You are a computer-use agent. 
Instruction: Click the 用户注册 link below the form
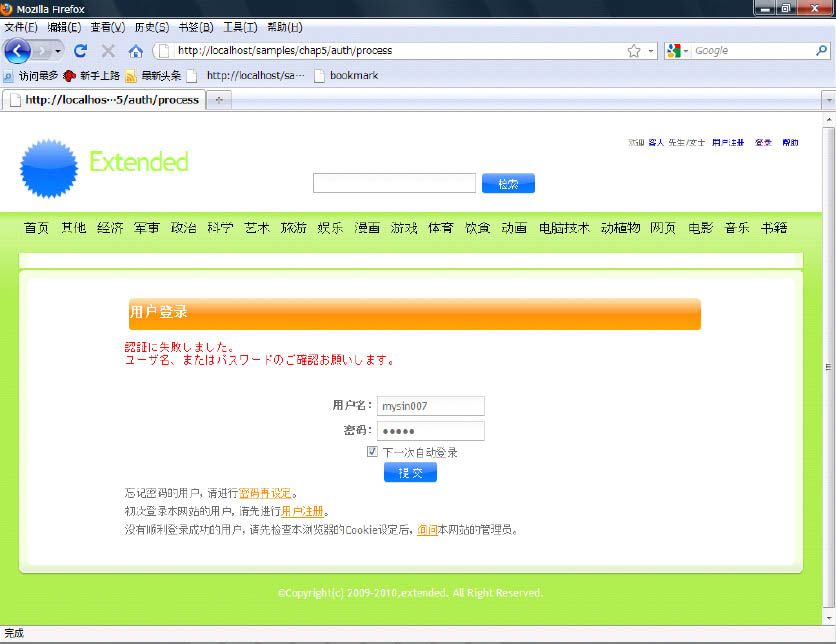pos(302,511)
